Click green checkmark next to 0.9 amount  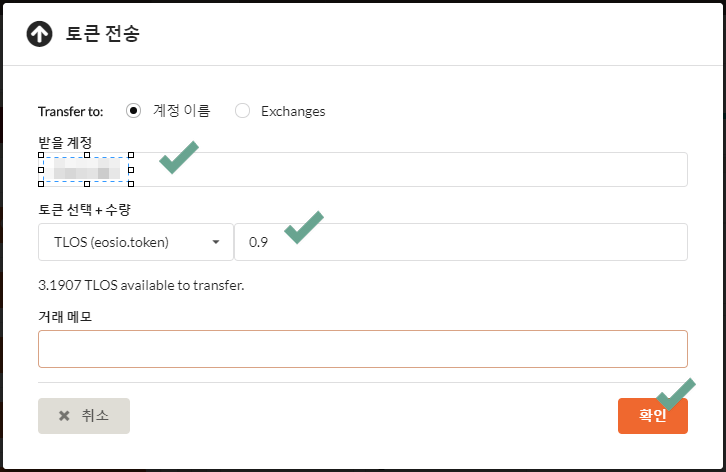304,227
